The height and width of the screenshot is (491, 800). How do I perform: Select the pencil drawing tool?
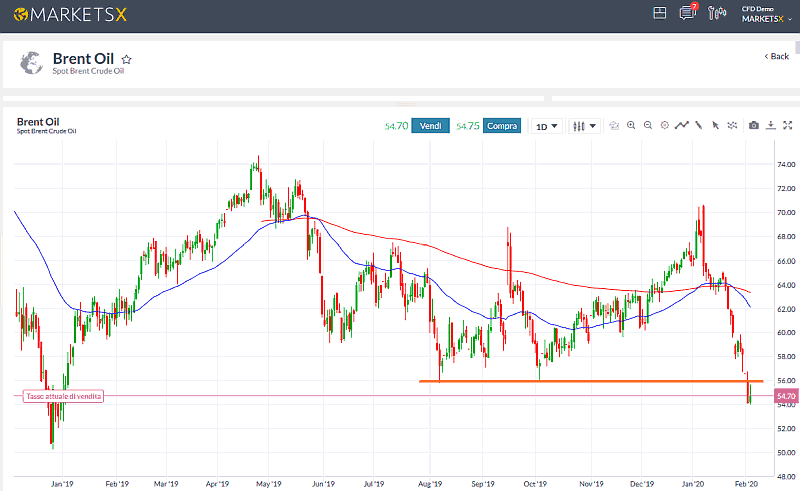699,126
